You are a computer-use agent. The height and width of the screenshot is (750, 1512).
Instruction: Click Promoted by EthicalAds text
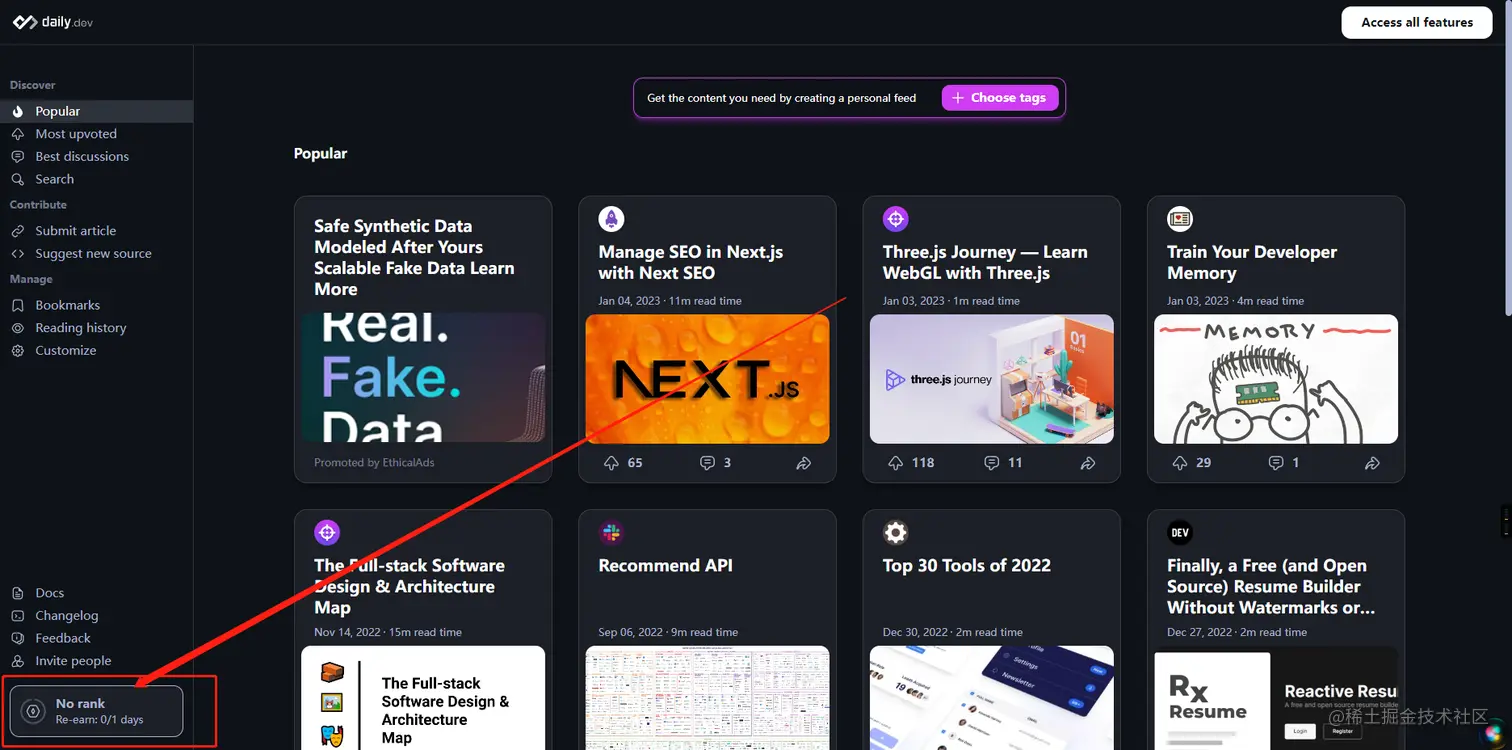374,463
